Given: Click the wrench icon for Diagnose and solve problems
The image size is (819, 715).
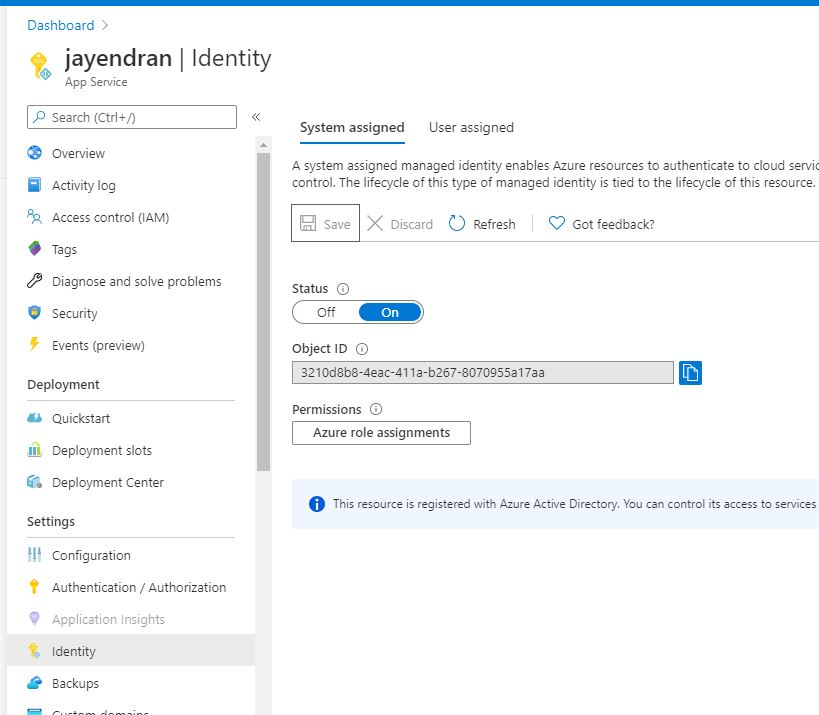Looking at the screenshot, I should tap(34, 280).
